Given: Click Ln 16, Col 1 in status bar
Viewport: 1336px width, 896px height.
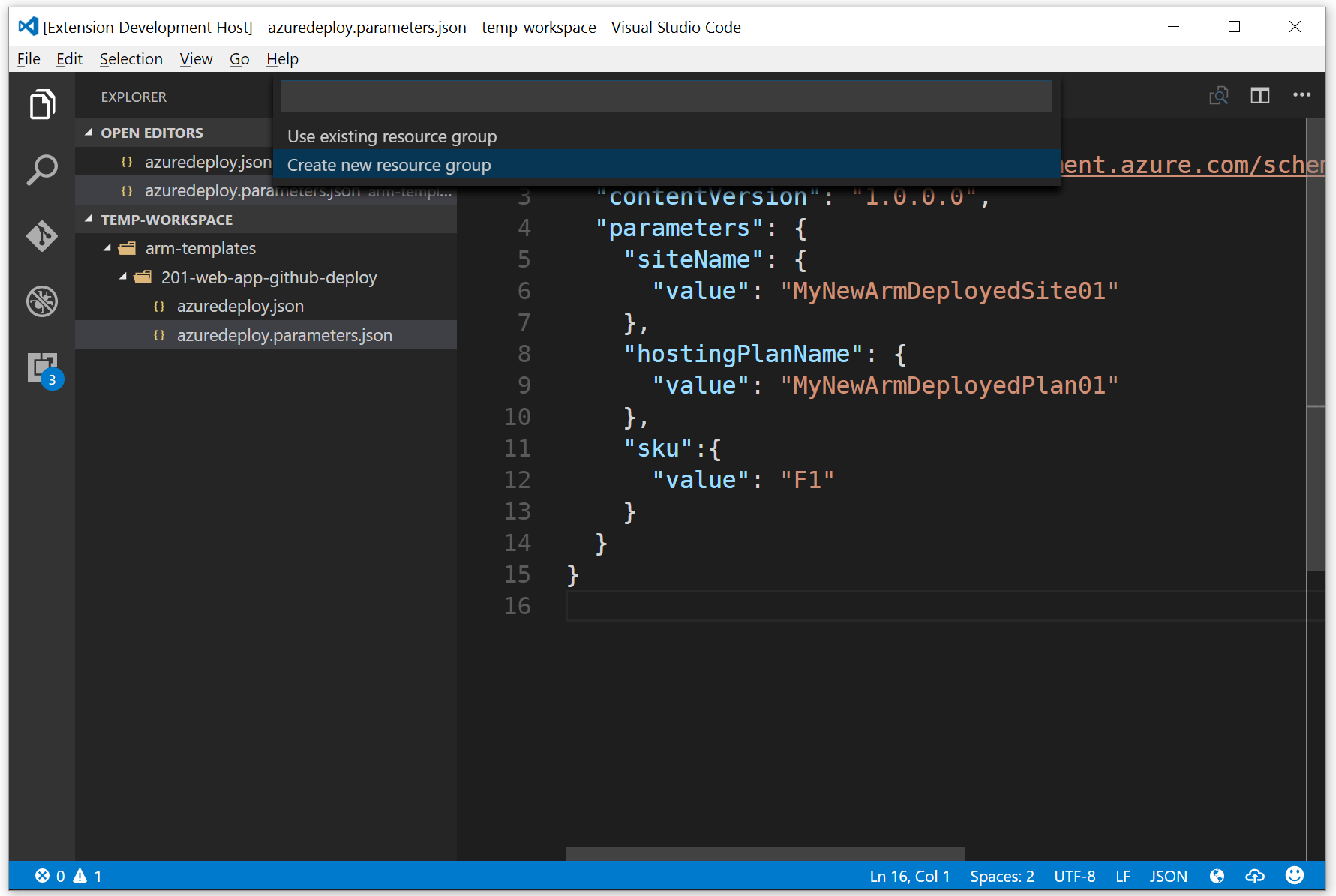Looking at the screenshot, I should click(909, 876).
